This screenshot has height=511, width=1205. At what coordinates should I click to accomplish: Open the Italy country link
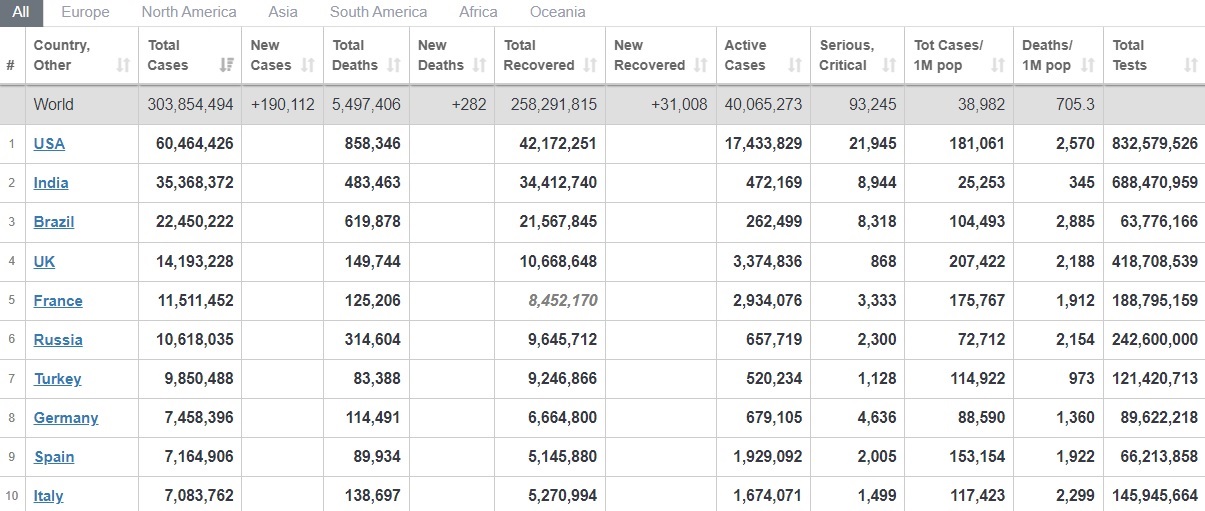coord(48,495)
